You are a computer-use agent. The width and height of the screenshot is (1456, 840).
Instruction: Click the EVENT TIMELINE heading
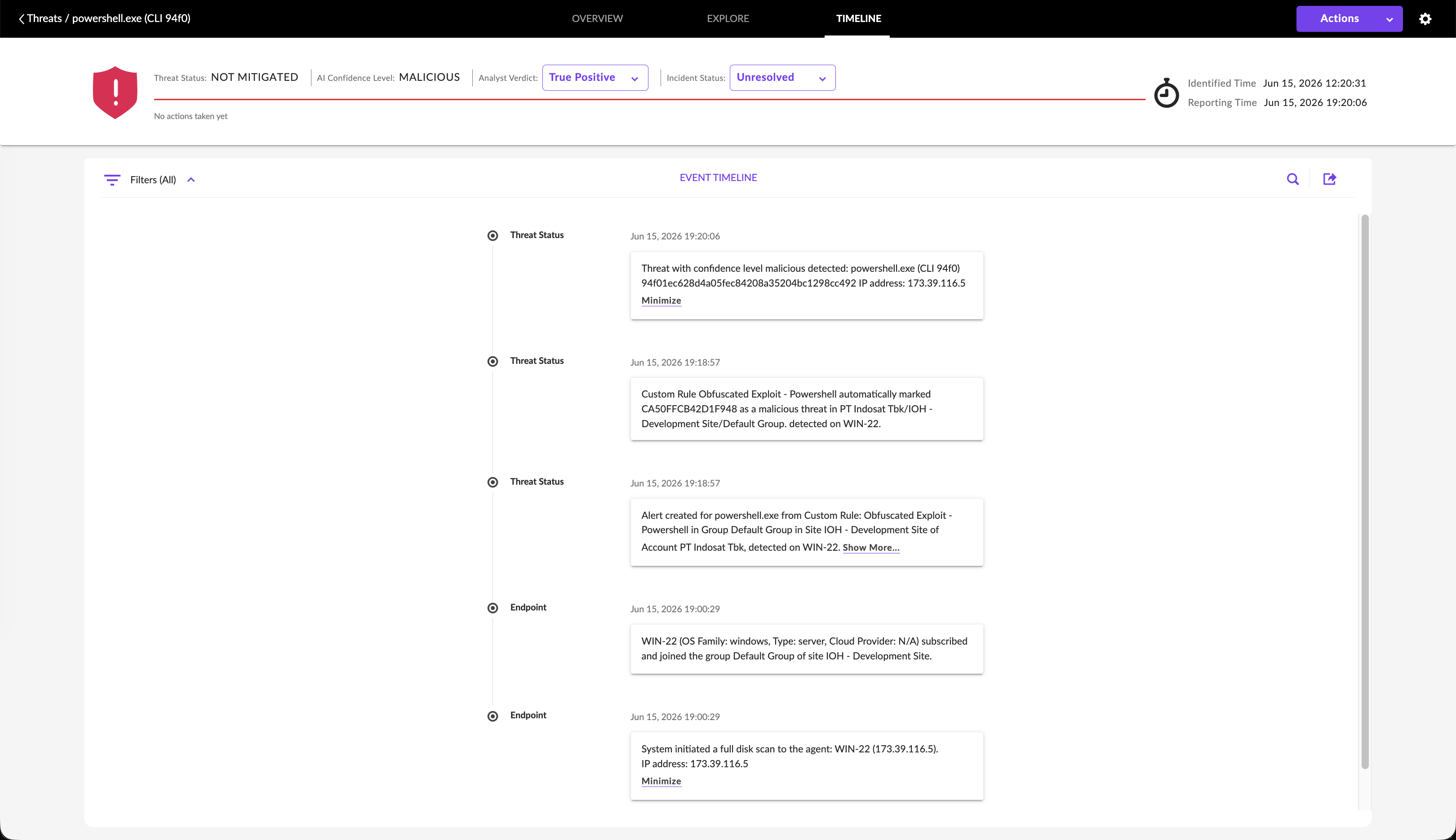click(x=718, y=178)
